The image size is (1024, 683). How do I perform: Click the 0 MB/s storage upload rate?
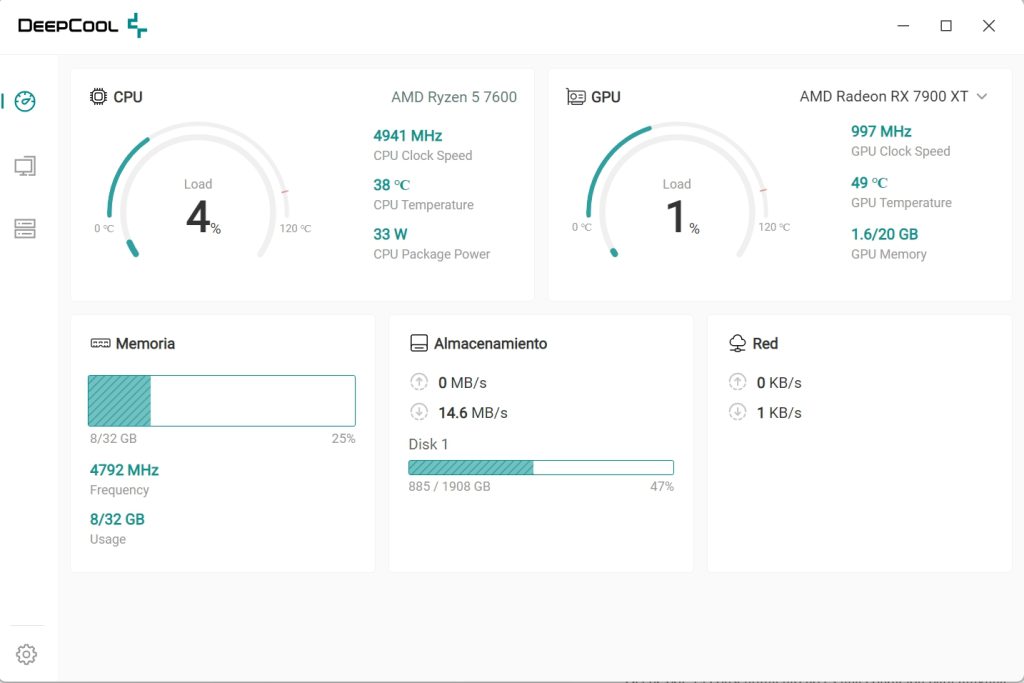point(462,383)
